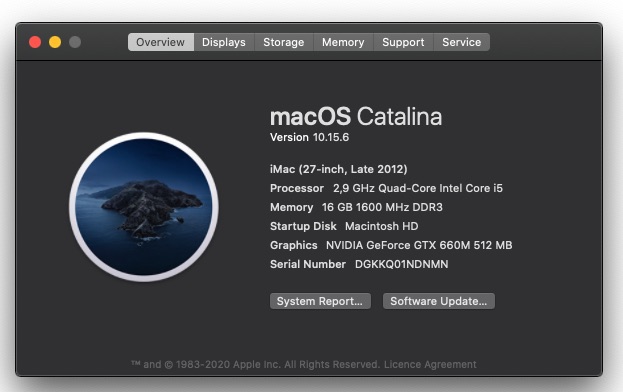Select iMac (27-inch, Late 2012) text
623x392 pixels.
(339, 169)
